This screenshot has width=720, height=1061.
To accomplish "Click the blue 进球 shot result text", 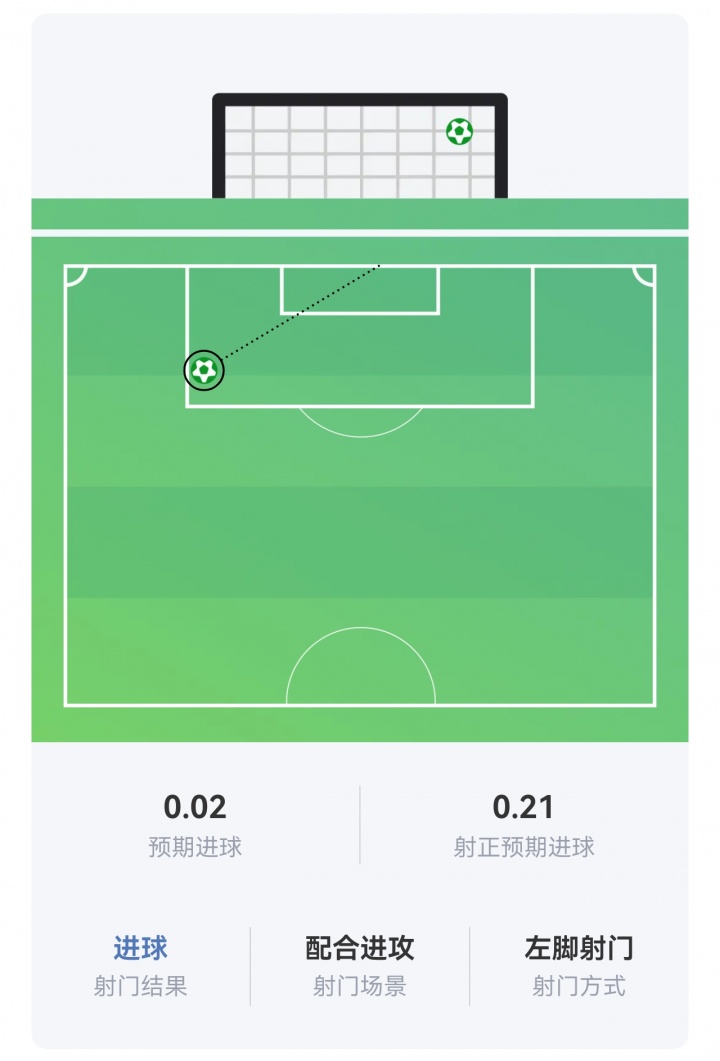I will [x=140, y=948].
